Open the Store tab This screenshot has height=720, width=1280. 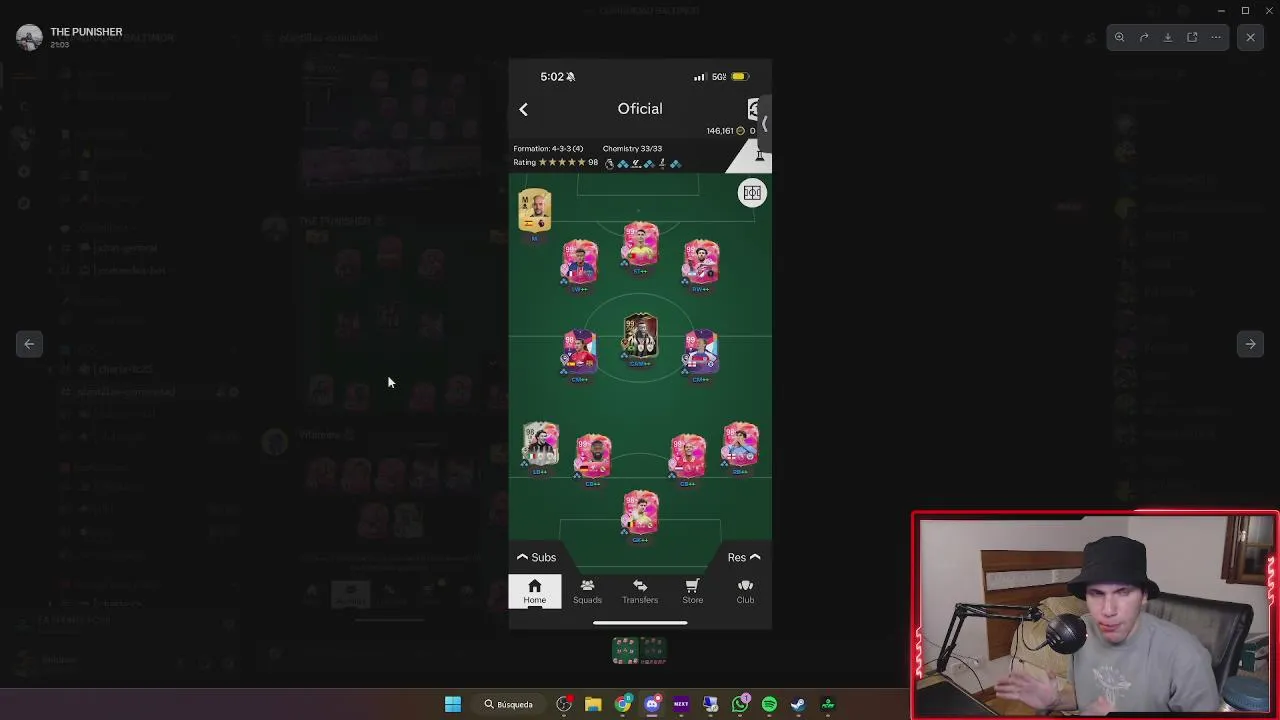coord(692,591)
